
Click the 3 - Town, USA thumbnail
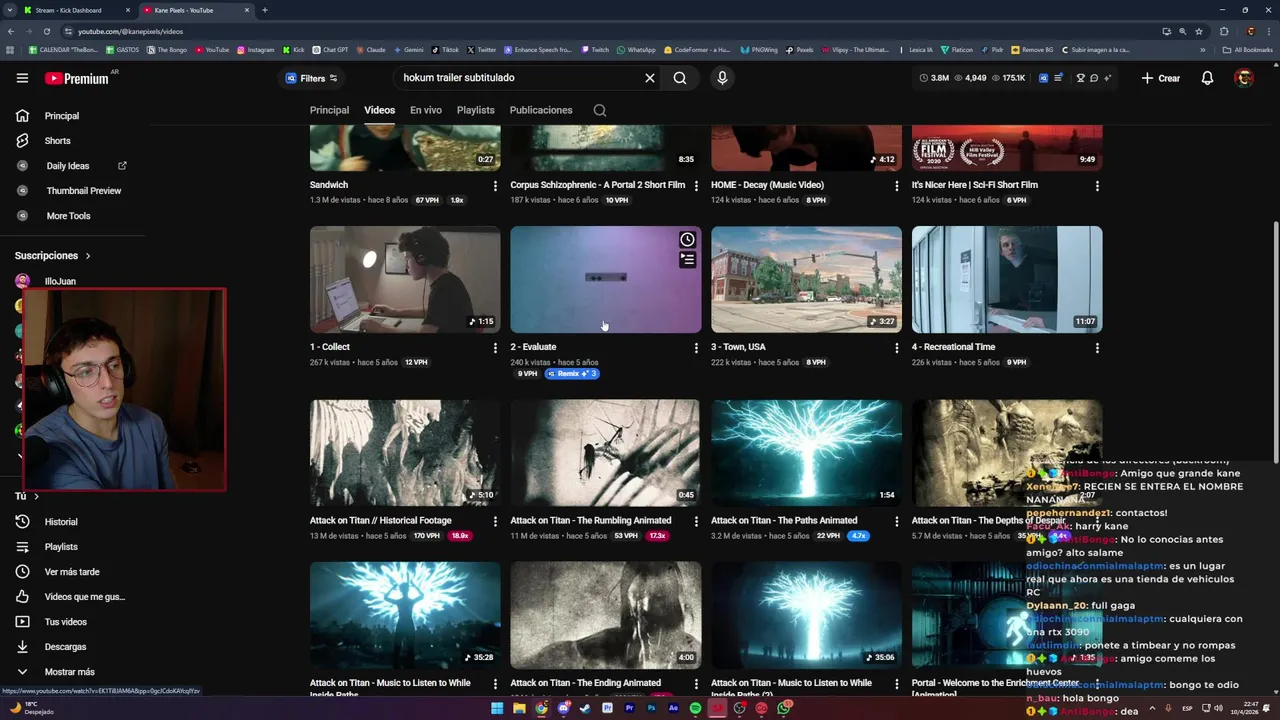click(806, 280)
